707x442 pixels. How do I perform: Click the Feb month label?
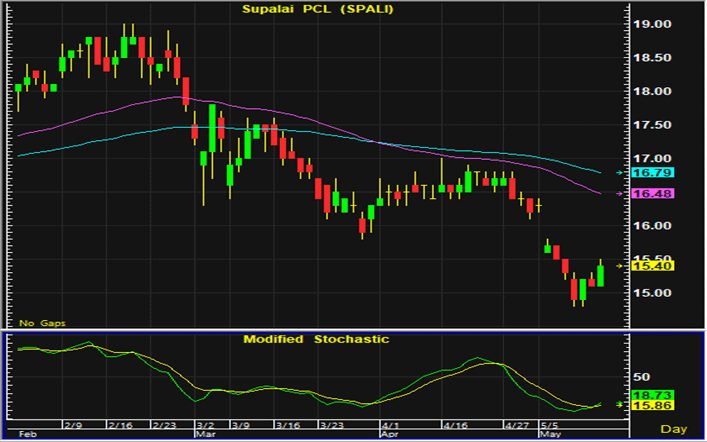(x=27, y=434)
